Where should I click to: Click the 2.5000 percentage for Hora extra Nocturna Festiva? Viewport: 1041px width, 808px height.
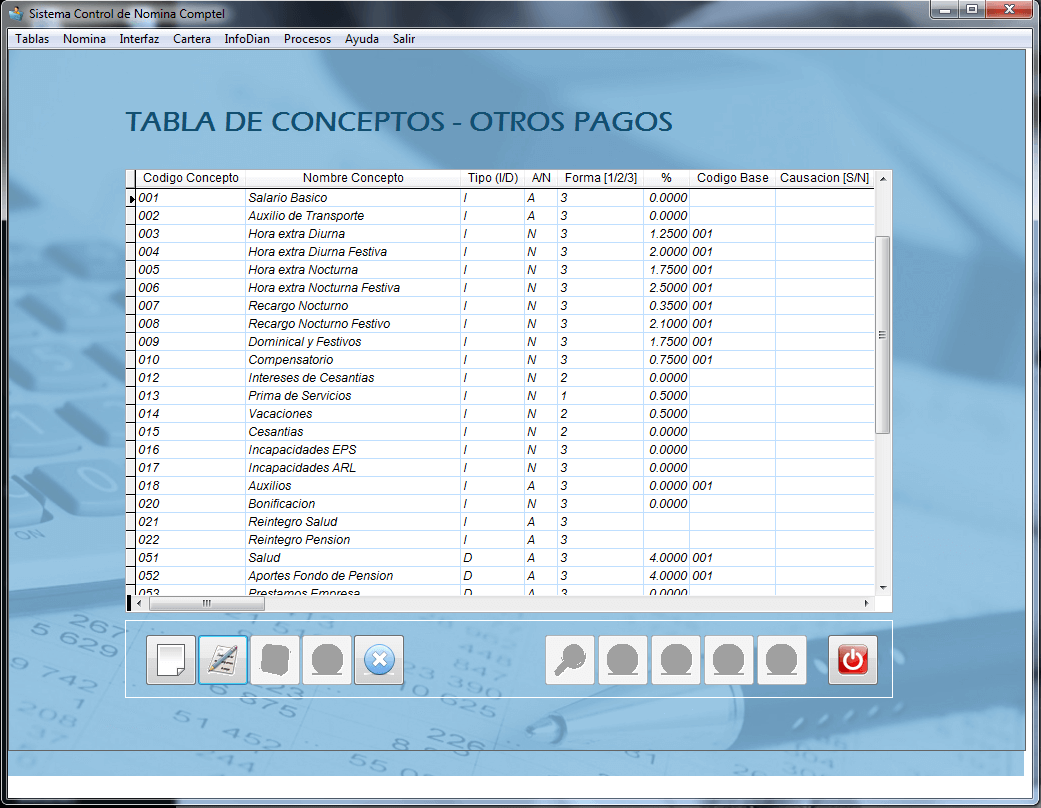pos(667,288)
